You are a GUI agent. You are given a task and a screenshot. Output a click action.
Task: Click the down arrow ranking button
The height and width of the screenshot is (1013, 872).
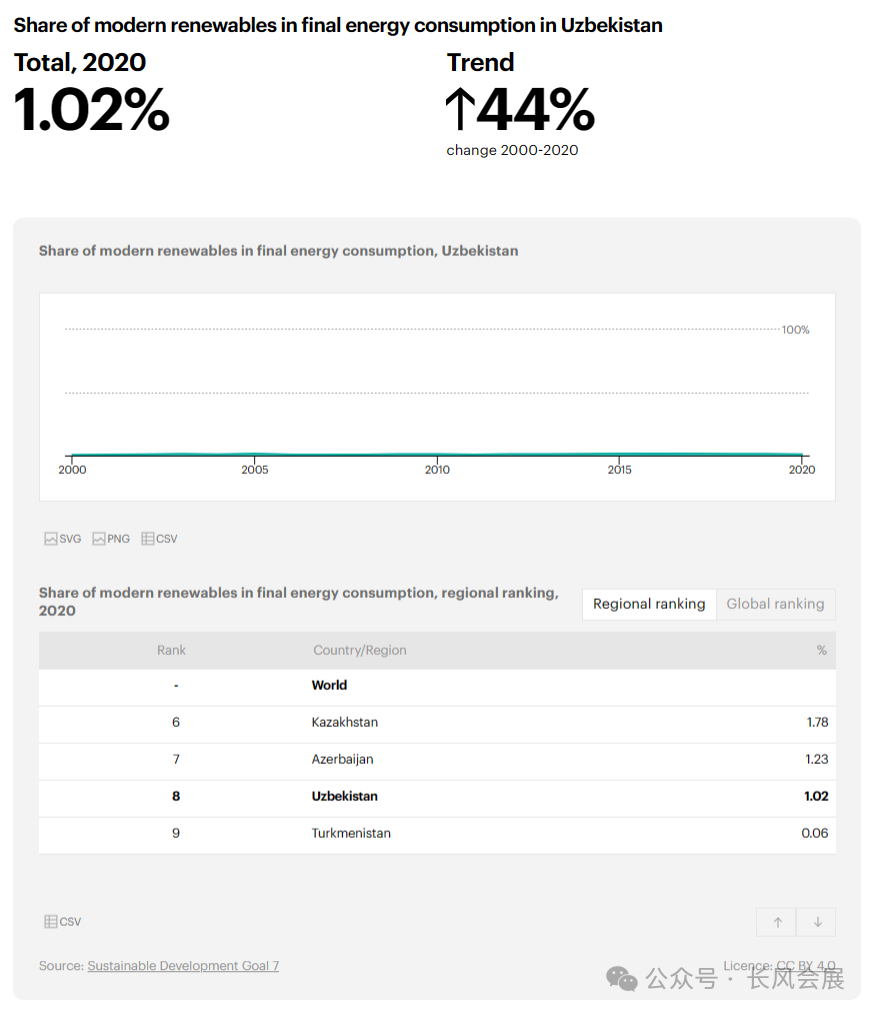click(817, 922)
